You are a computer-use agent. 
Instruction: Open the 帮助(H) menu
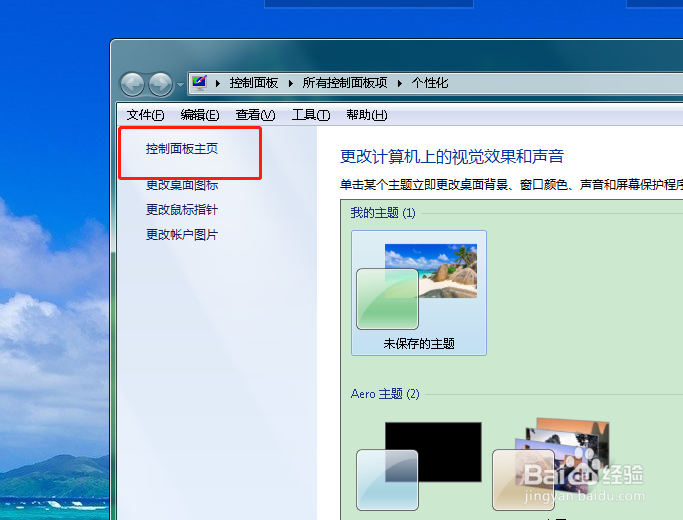(366, 115)
